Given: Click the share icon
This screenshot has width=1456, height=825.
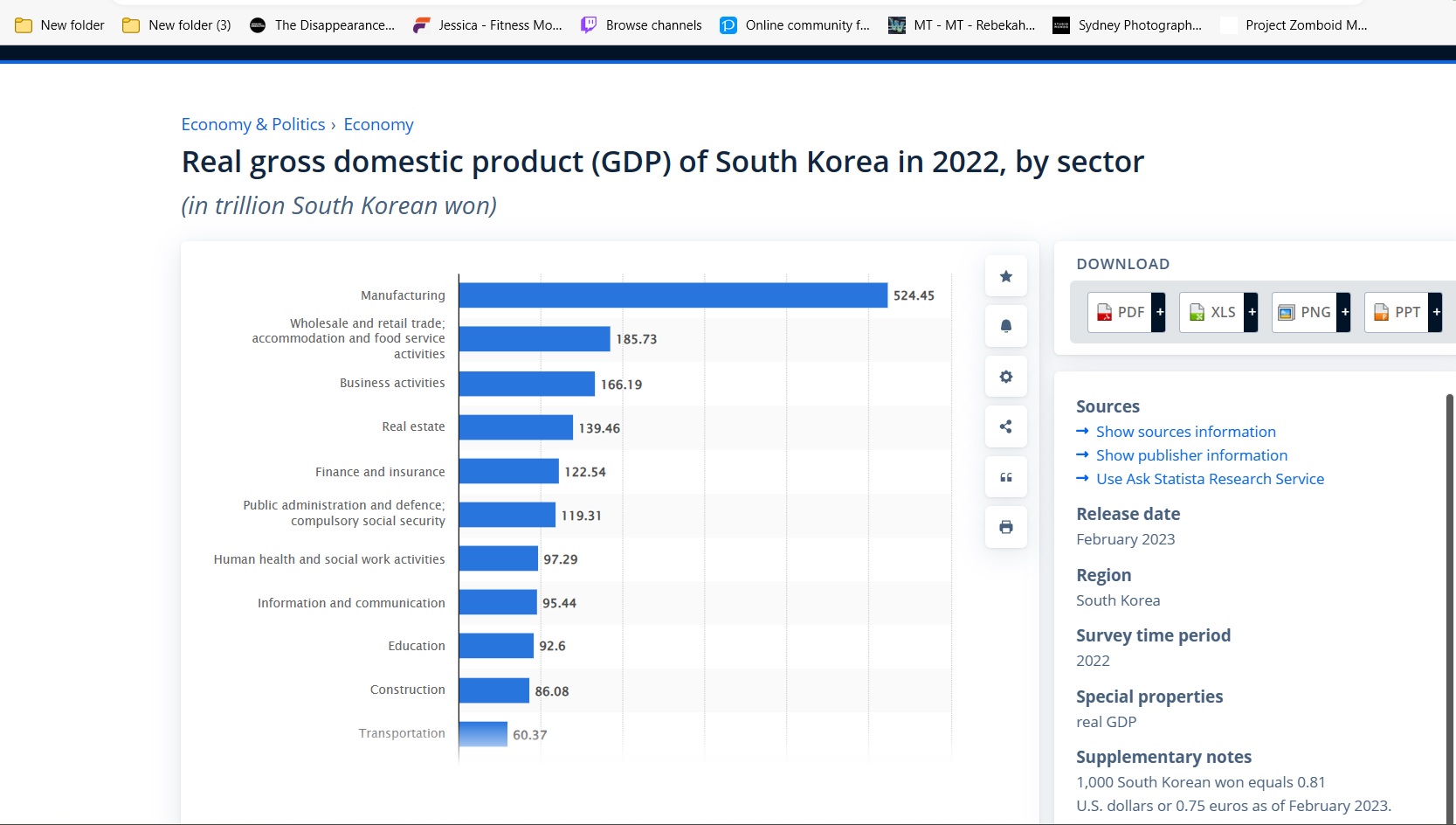Looking at the screenshot, I should click(1005, 426).
